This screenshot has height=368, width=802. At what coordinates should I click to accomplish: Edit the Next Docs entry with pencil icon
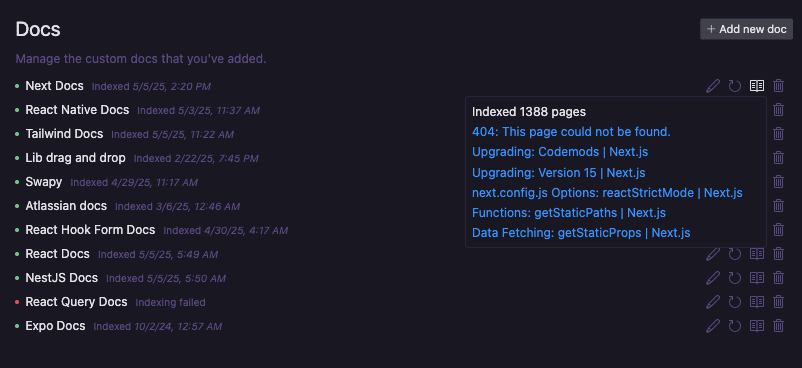click(712, 86)
